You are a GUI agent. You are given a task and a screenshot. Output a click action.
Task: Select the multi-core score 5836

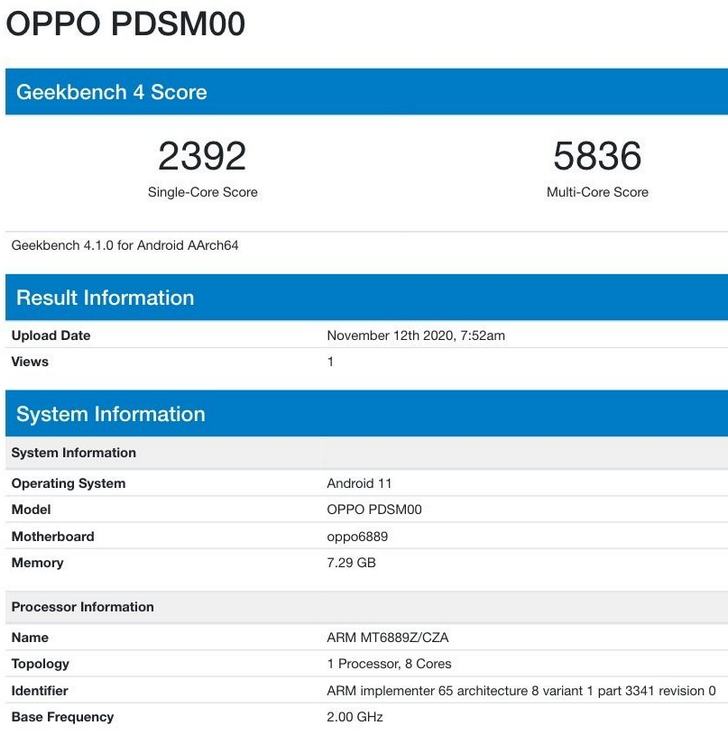point(597,156)
